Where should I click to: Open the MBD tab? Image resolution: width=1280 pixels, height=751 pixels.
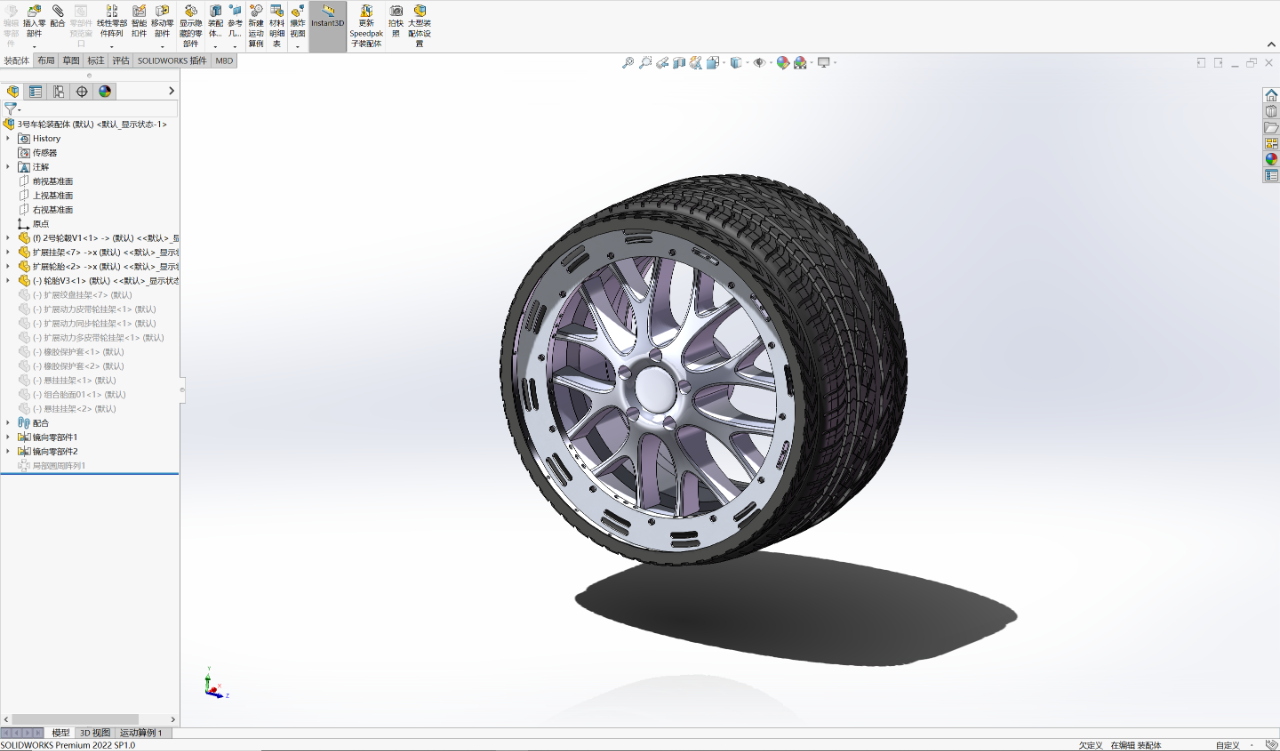click(224, 61)
